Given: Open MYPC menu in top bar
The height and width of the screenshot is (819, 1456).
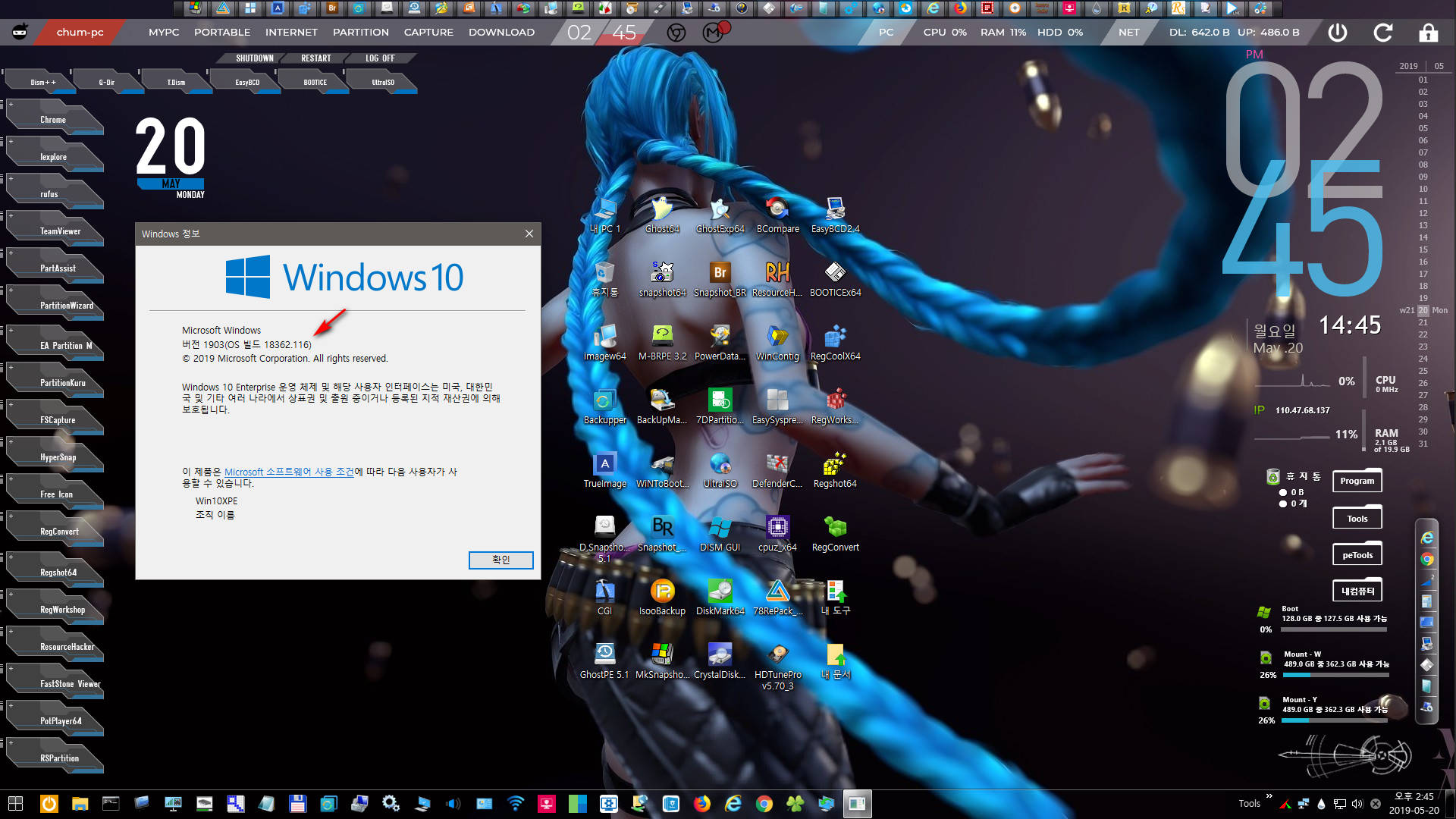Looking at the screenshot, I should [x=164, y=33].
